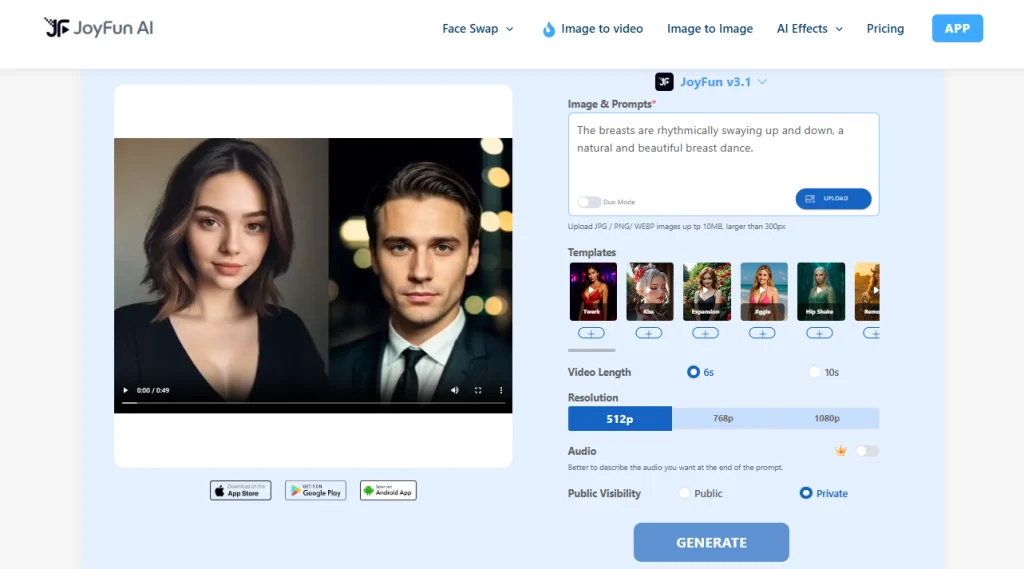Enter fullscreen mode on the video player

click(x=478, y=390)
